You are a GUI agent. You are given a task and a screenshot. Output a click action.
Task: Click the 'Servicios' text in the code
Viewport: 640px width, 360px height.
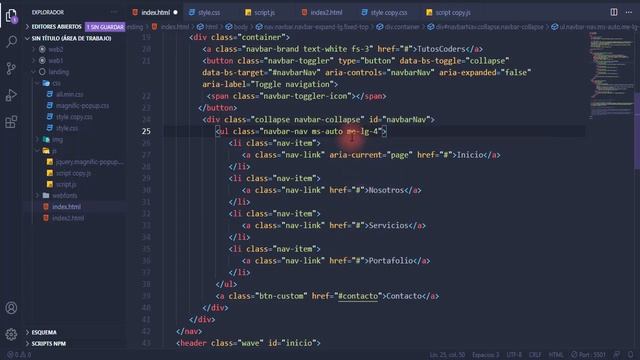389,225
